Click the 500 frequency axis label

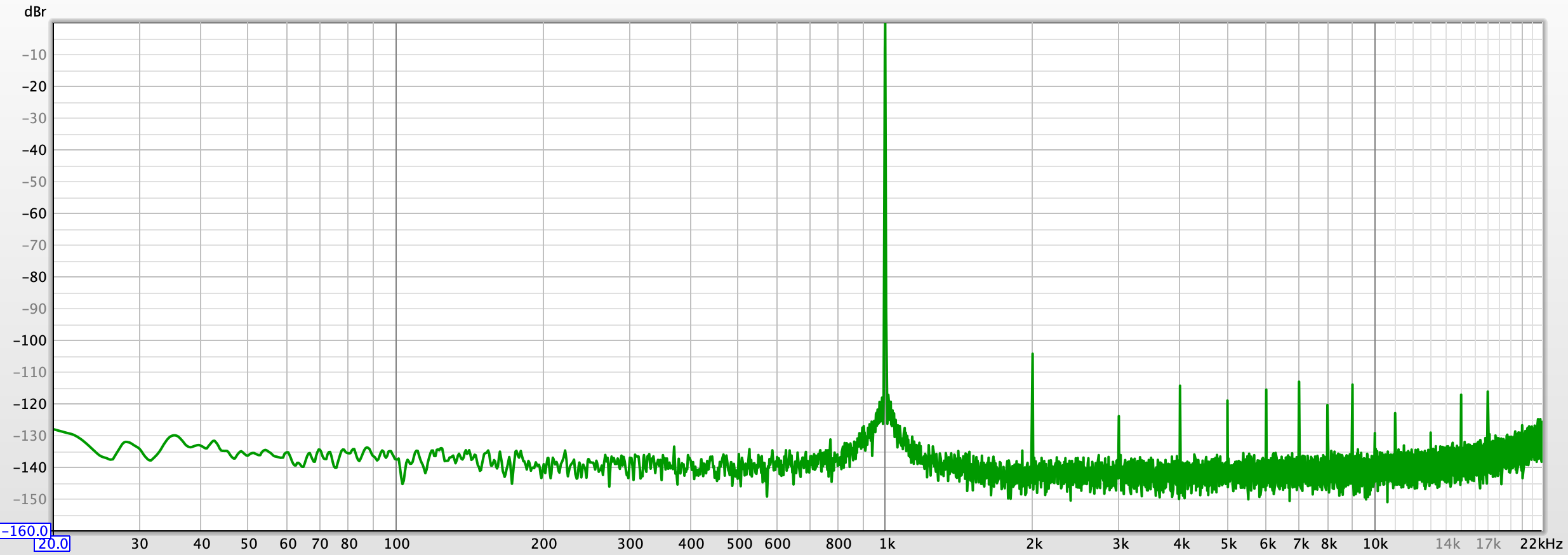click(740, 544)
